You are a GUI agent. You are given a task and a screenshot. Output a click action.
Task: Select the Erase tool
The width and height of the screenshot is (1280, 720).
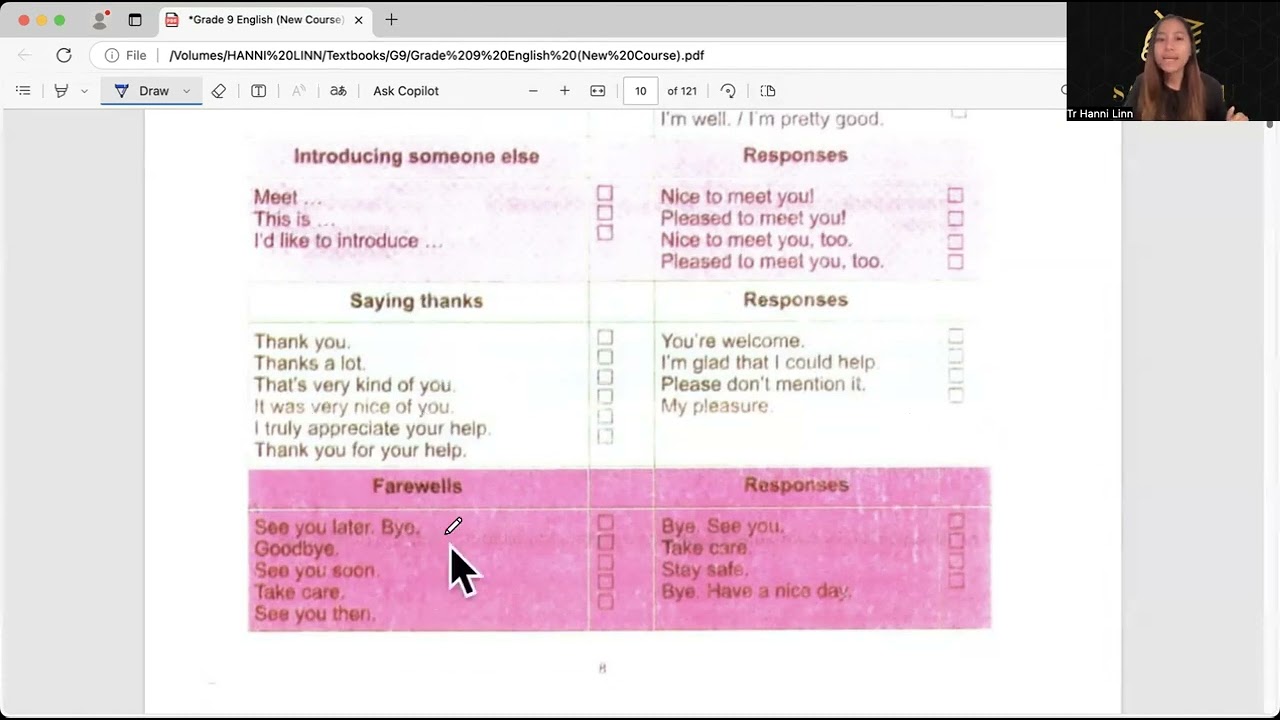click(x=218, y=91)
